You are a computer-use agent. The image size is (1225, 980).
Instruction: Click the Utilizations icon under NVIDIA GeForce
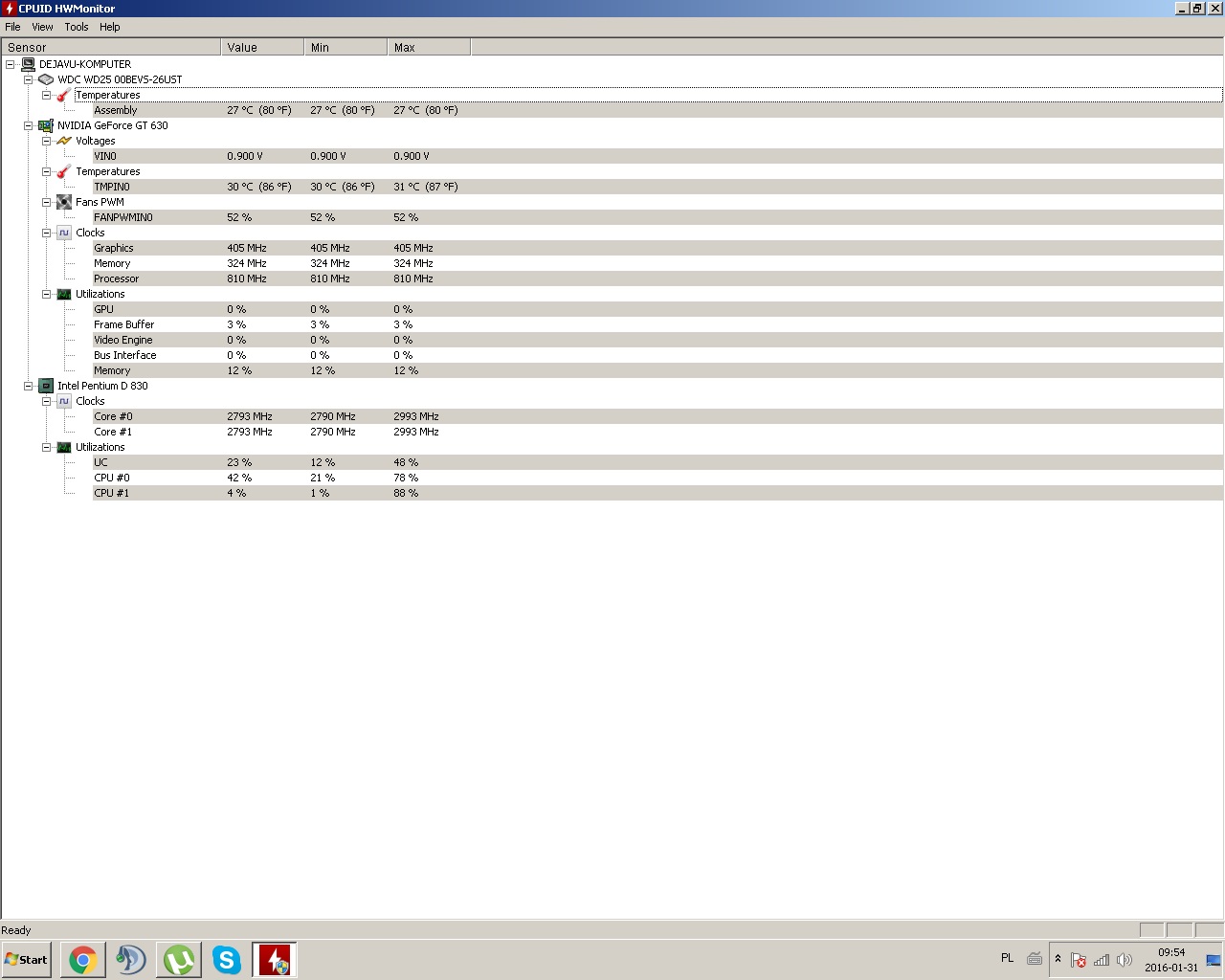pyautogui.click(x=64, y=294)
